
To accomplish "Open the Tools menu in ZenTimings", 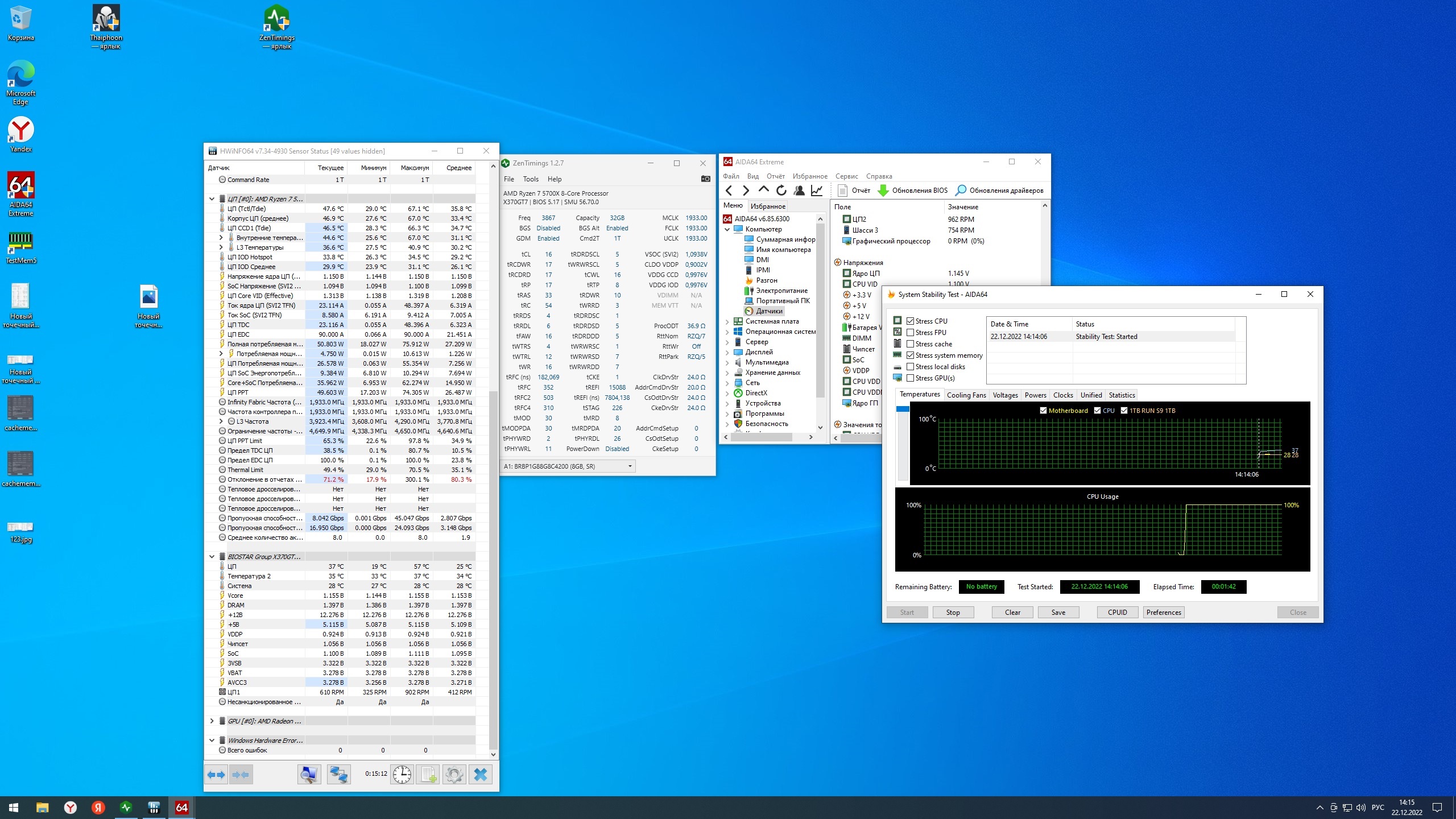I will coord(530,179).
